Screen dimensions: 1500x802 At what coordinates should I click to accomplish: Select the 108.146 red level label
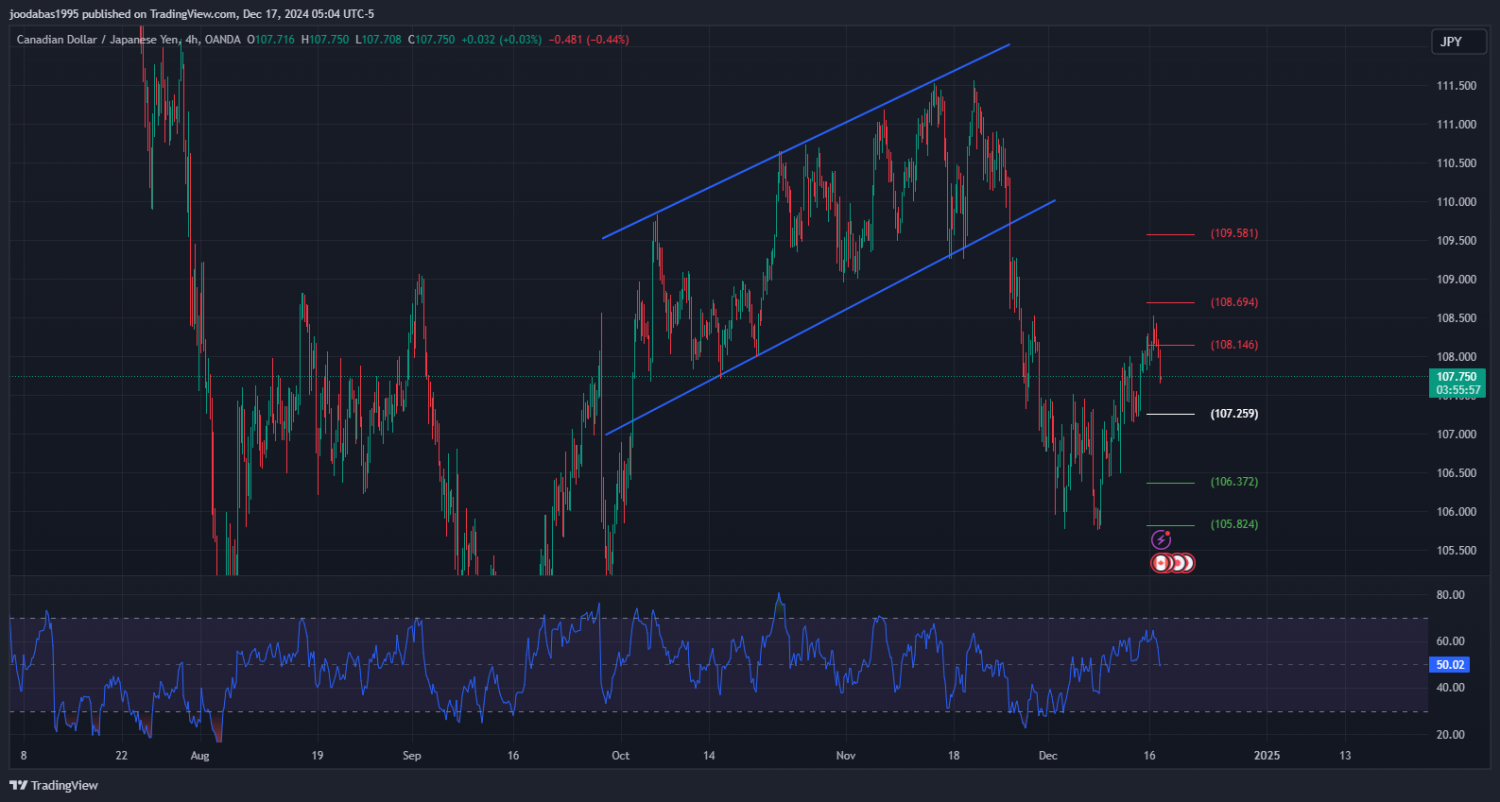pyautogui.click(x=1234, y=345)
